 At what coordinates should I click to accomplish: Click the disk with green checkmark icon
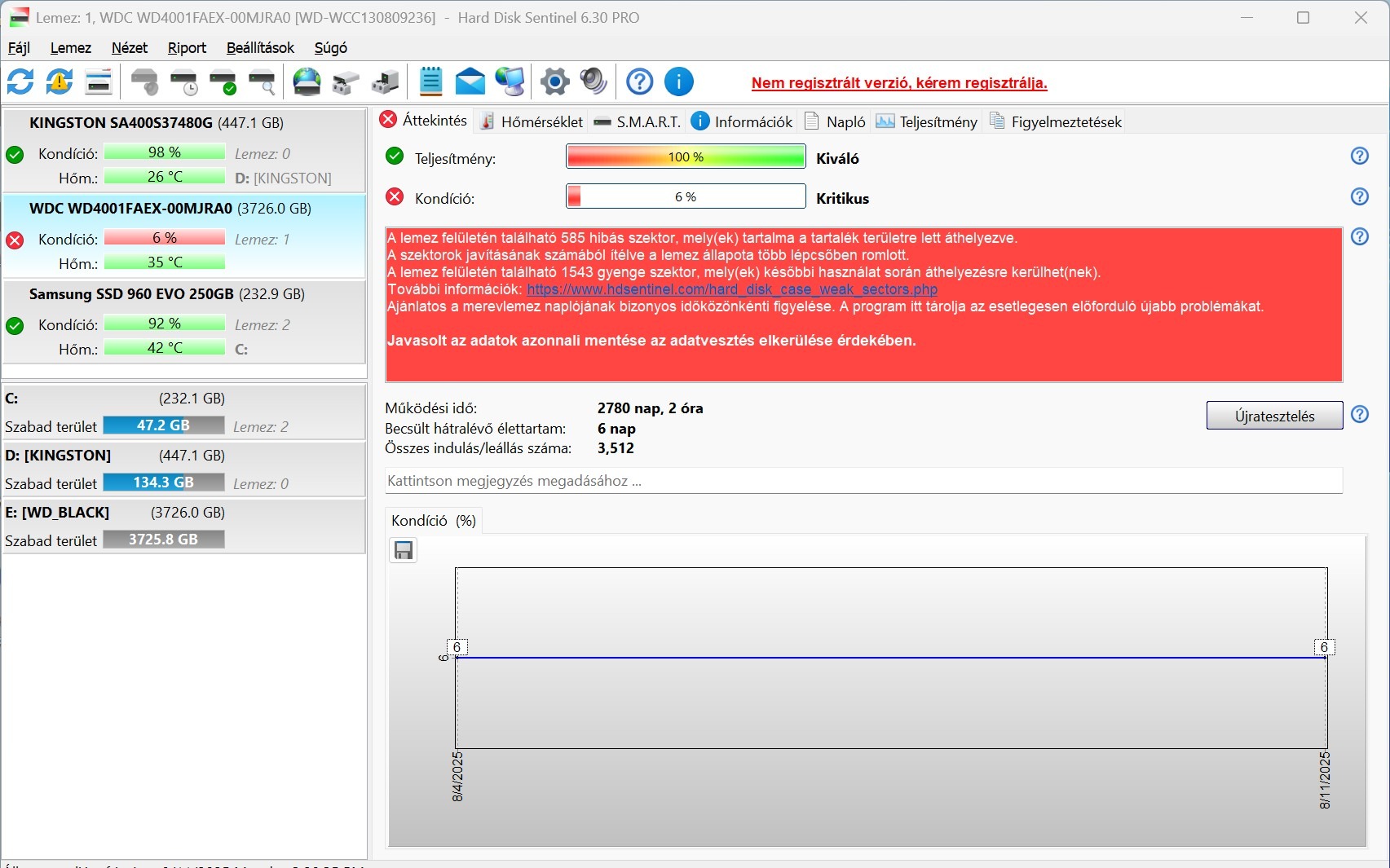click(x=223, y=82)
